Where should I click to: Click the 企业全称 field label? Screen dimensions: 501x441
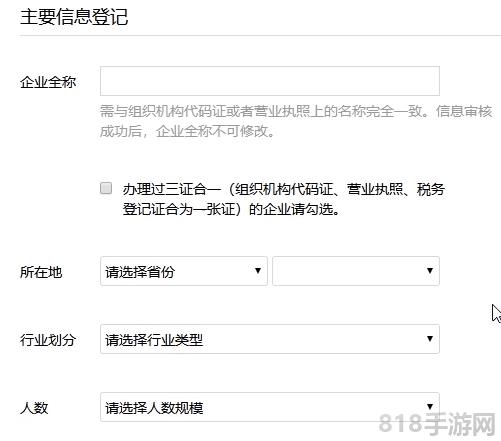pos(48,82)
